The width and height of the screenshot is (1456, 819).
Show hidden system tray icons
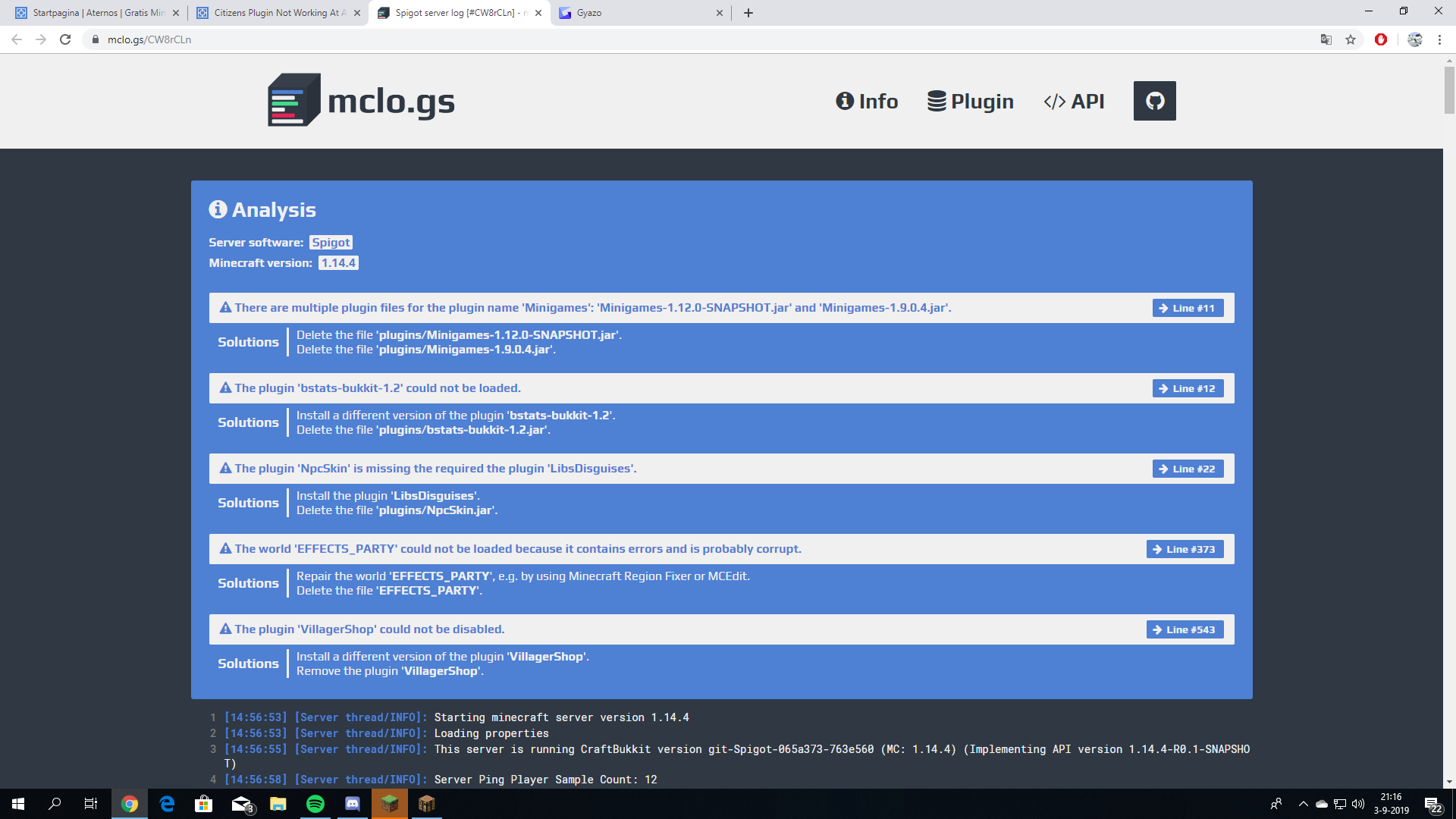[1304, 804]
